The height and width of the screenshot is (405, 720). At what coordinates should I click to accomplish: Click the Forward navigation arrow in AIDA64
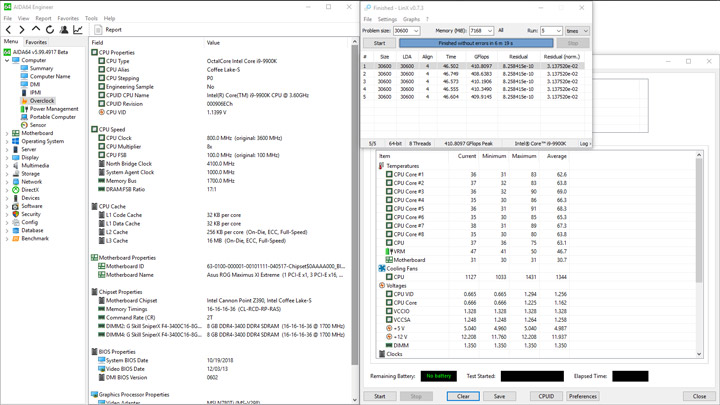click(x=22, y=30)
